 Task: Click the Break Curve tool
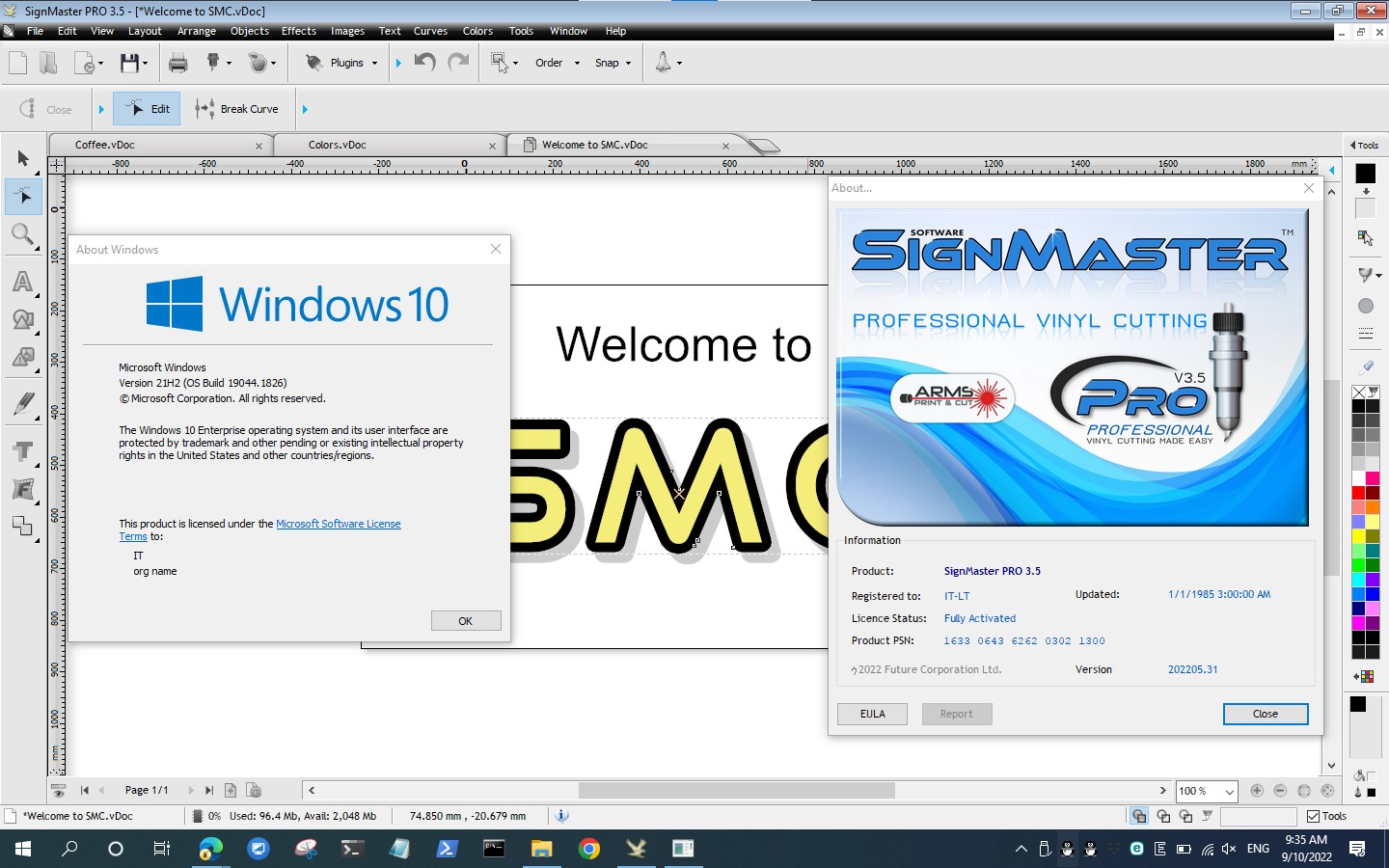click(236, 109)
